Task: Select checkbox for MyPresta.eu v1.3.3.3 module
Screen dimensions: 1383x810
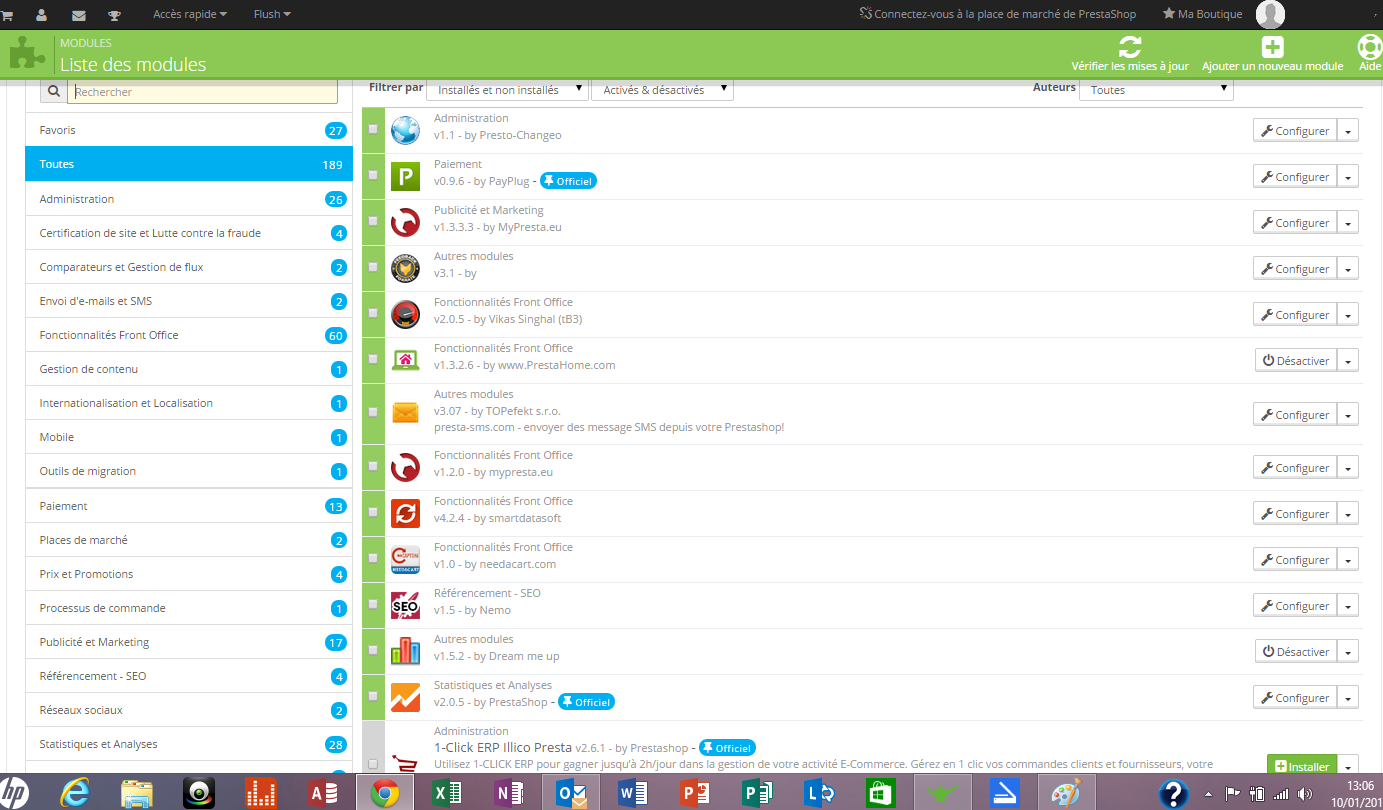Action: click(373, 221)
